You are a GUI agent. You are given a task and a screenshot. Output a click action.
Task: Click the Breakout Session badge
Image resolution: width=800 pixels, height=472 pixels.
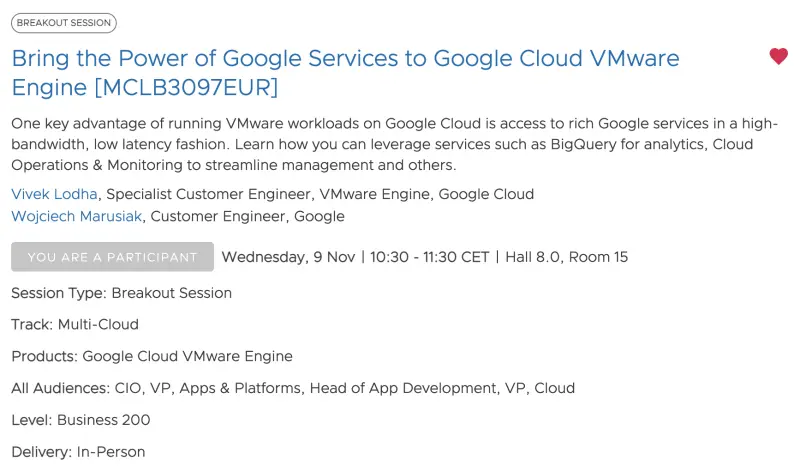pos(64,23)
